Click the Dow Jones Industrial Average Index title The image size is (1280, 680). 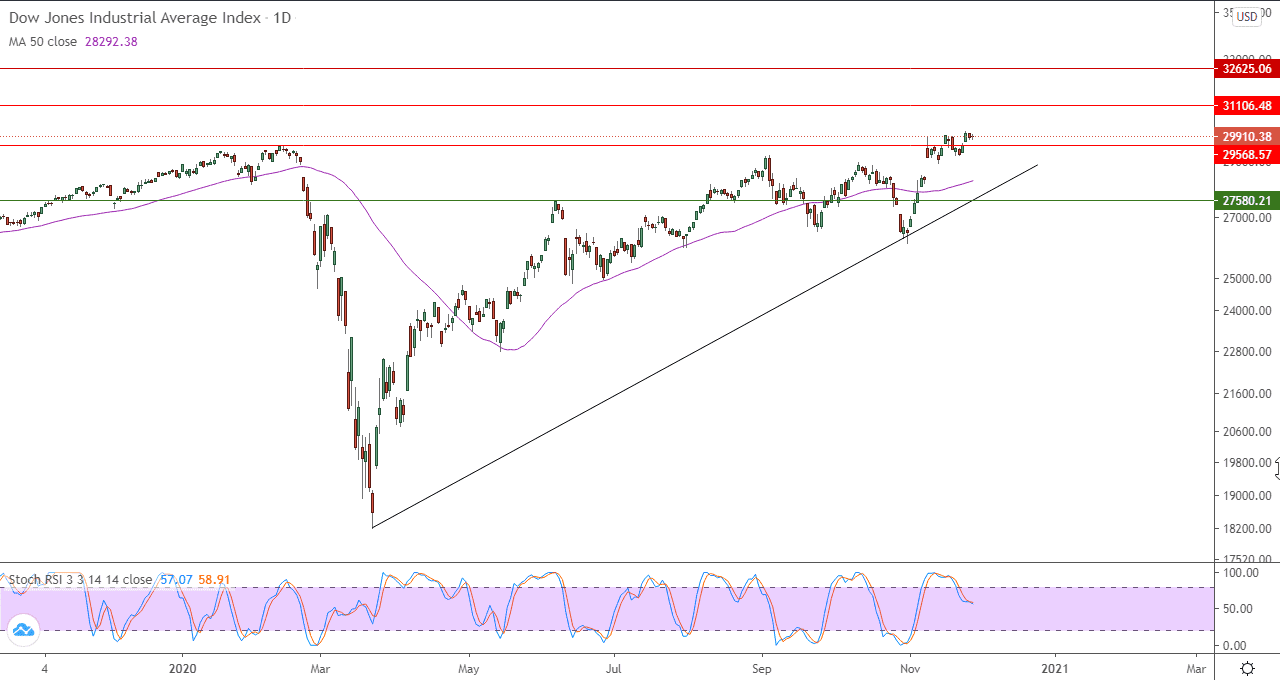pyautogui.click(x=135, y=18)
